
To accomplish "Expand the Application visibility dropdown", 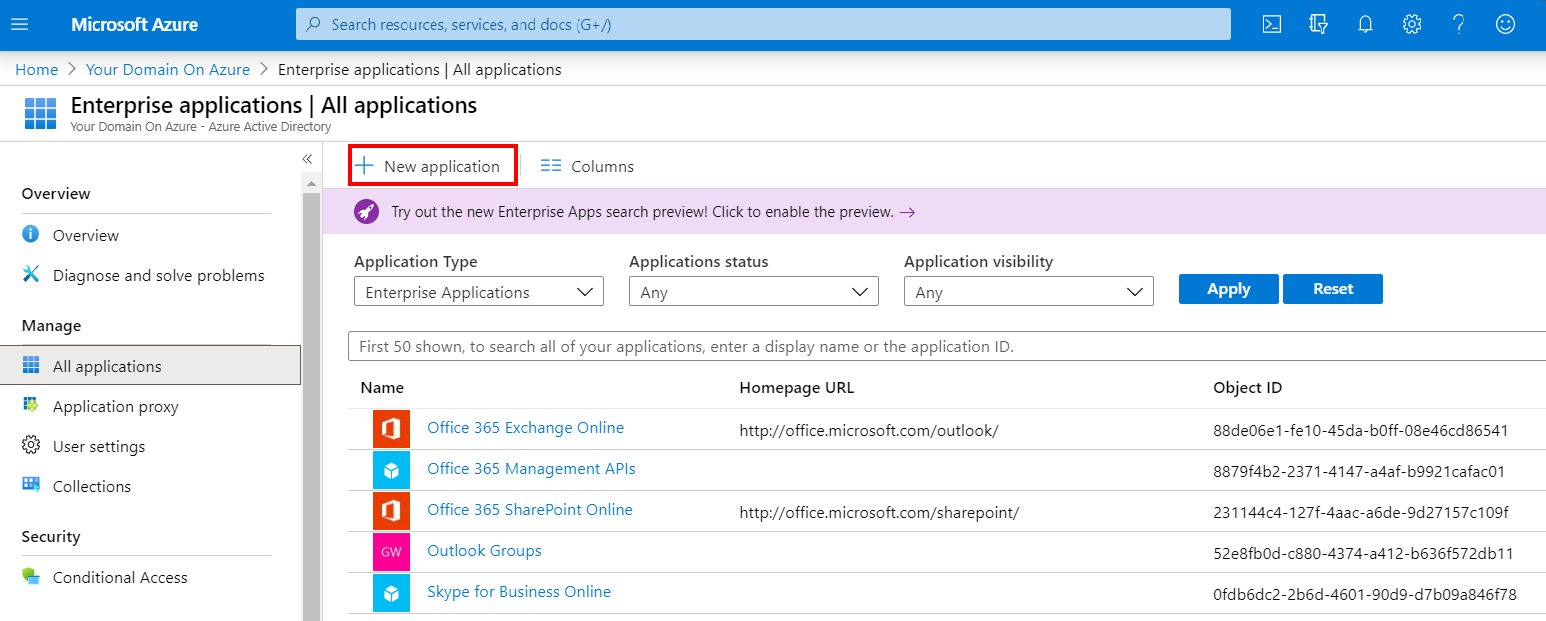I will pyautogui.click(x=1028, y=291).
